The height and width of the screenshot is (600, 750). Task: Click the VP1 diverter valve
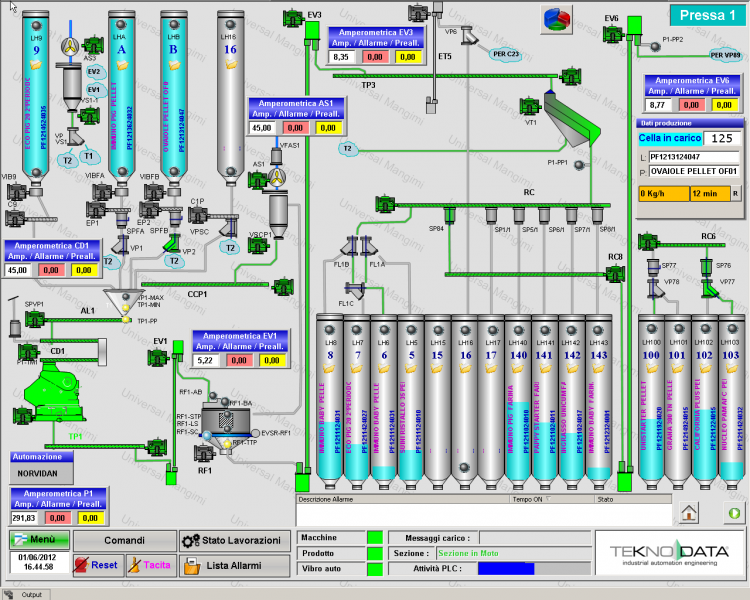click(121, 245)
